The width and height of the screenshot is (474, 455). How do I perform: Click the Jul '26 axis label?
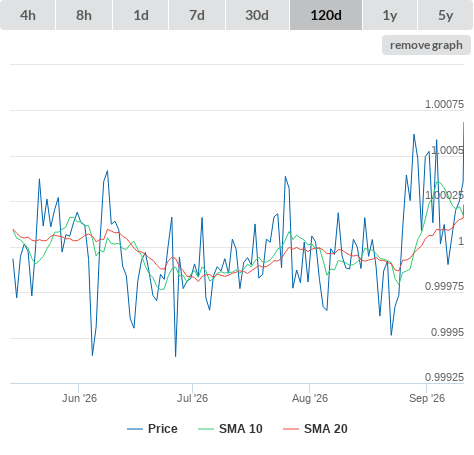192,398
